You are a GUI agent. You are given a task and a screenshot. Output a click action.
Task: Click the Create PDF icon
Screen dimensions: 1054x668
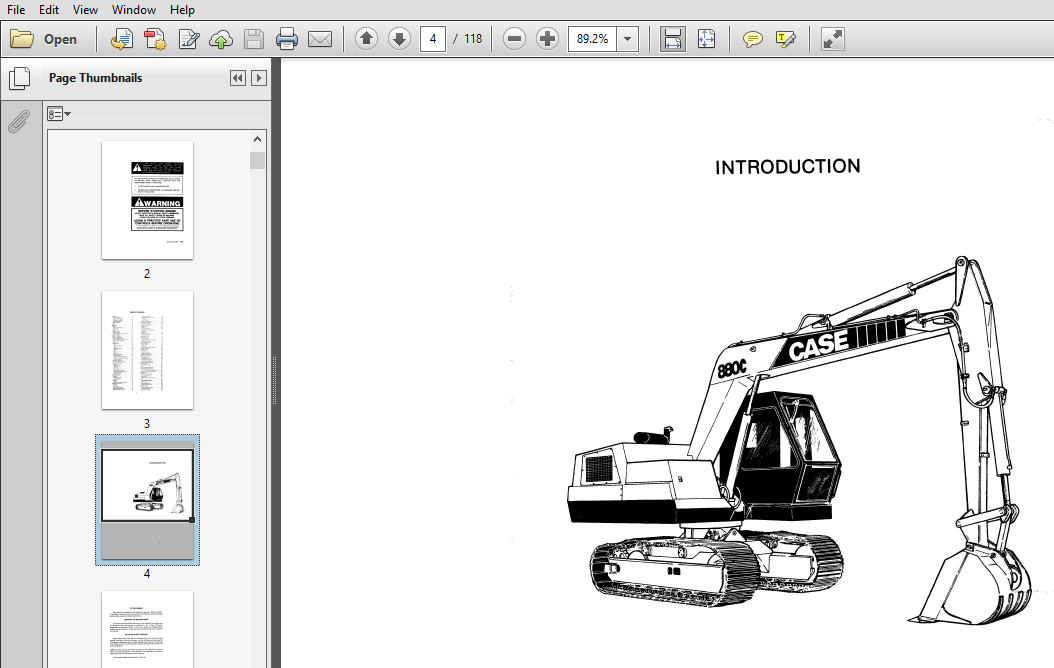pos(122,39)
